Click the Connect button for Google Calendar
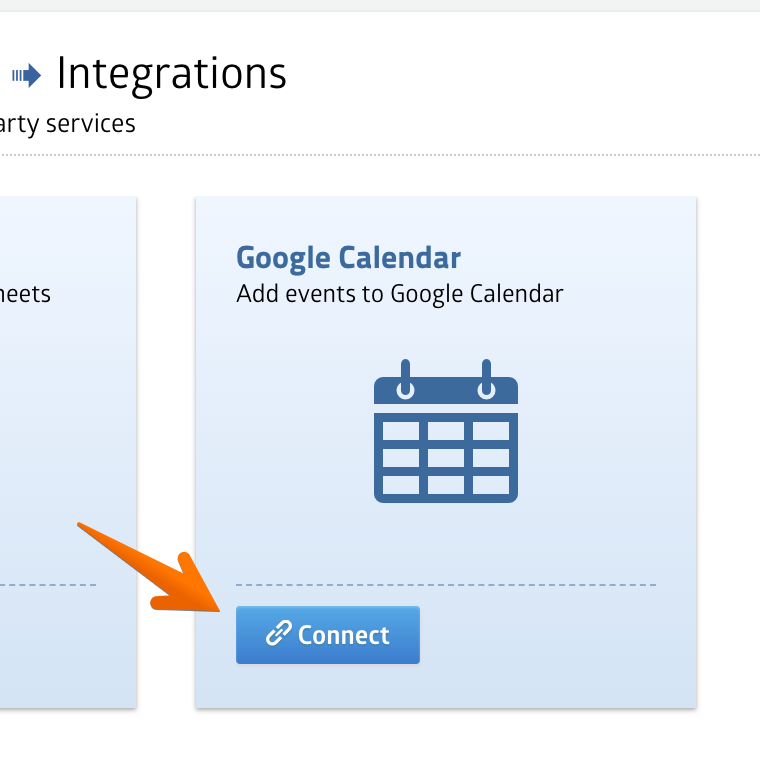760x772 pixels. pos(327,635)
